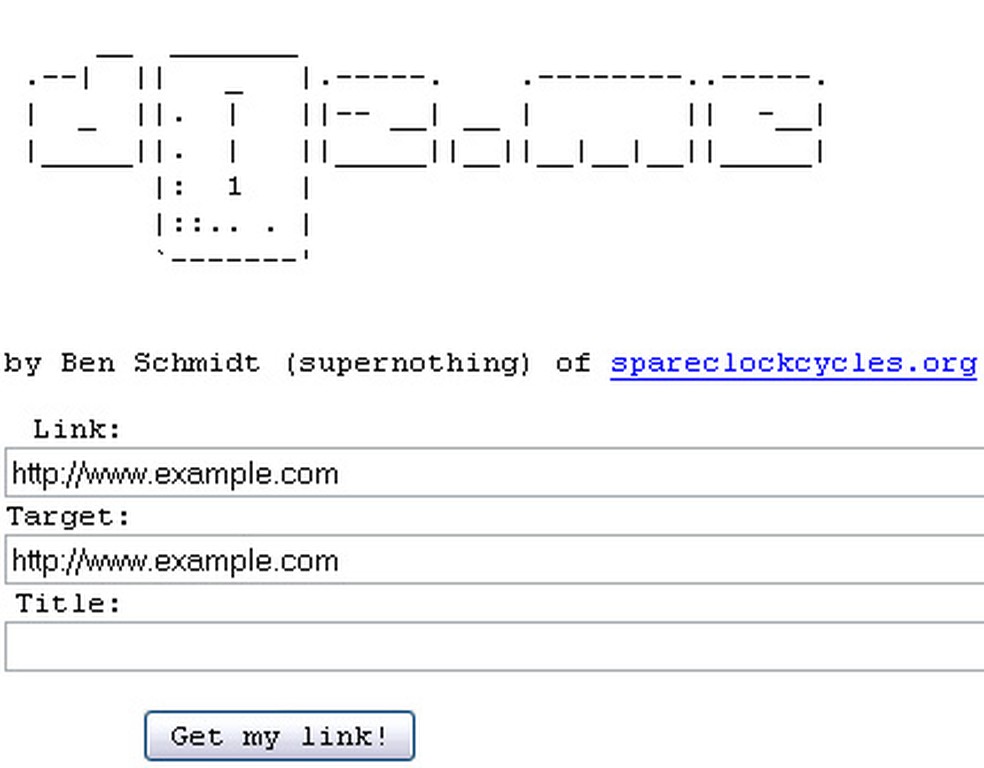Click the "1" inside the ASCII zero
984x768 pixels.
coord(234,187)
